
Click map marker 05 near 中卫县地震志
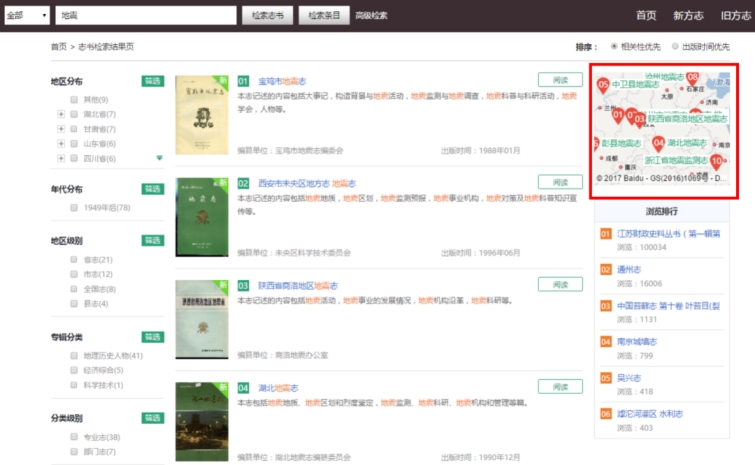[x=602, y=85]
